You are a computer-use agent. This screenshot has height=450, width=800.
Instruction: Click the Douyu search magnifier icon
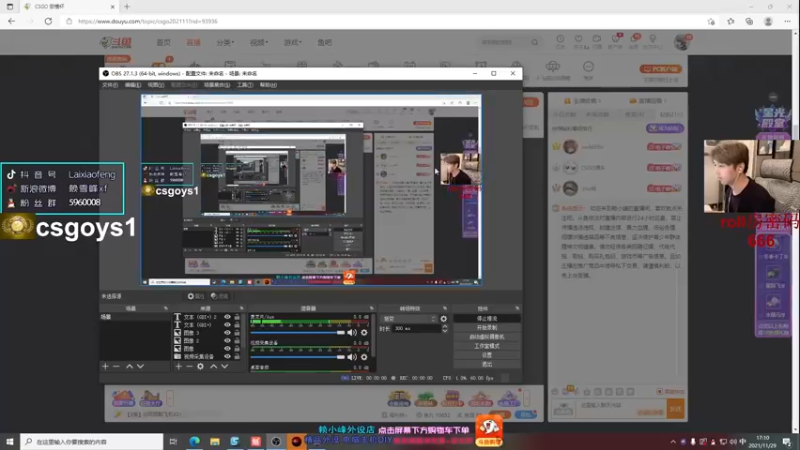(x=534, y=42)
